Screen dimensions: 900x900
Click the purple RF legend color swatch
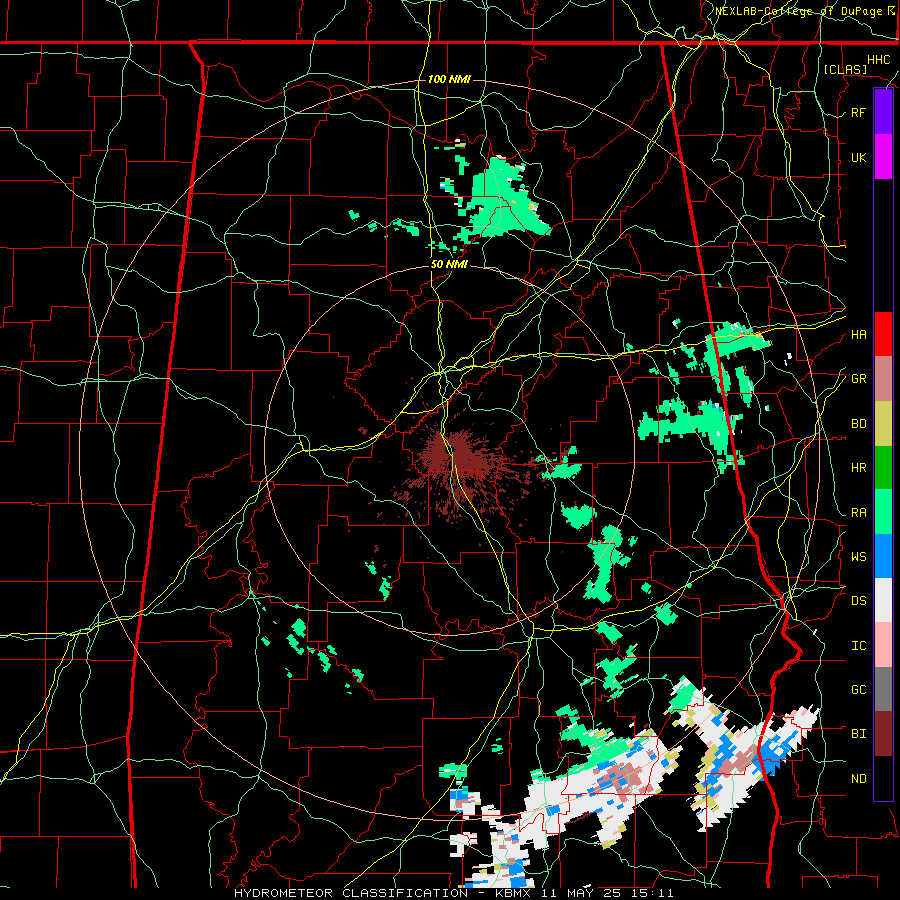click(883, 112)
